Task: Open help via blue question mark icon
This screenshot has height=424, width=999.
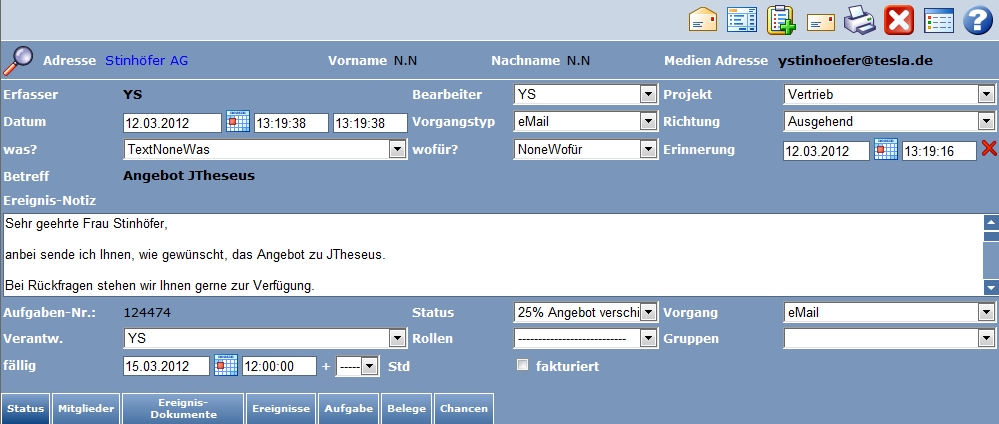Action: click(x=976, y=19)
